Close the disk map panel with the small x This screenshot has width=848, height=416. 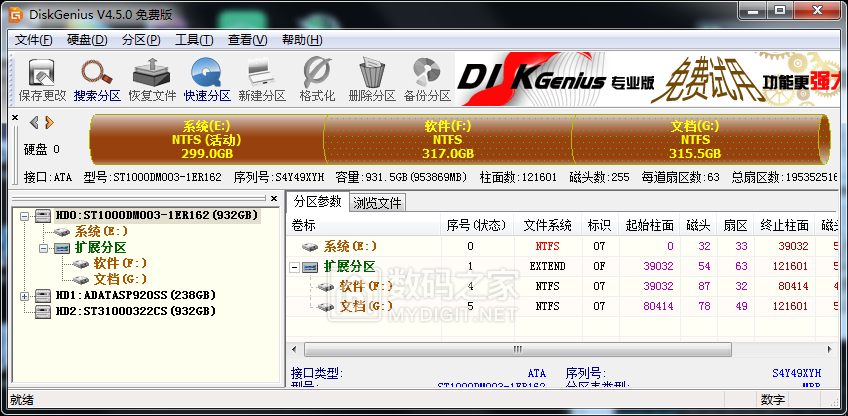[15, 117]
